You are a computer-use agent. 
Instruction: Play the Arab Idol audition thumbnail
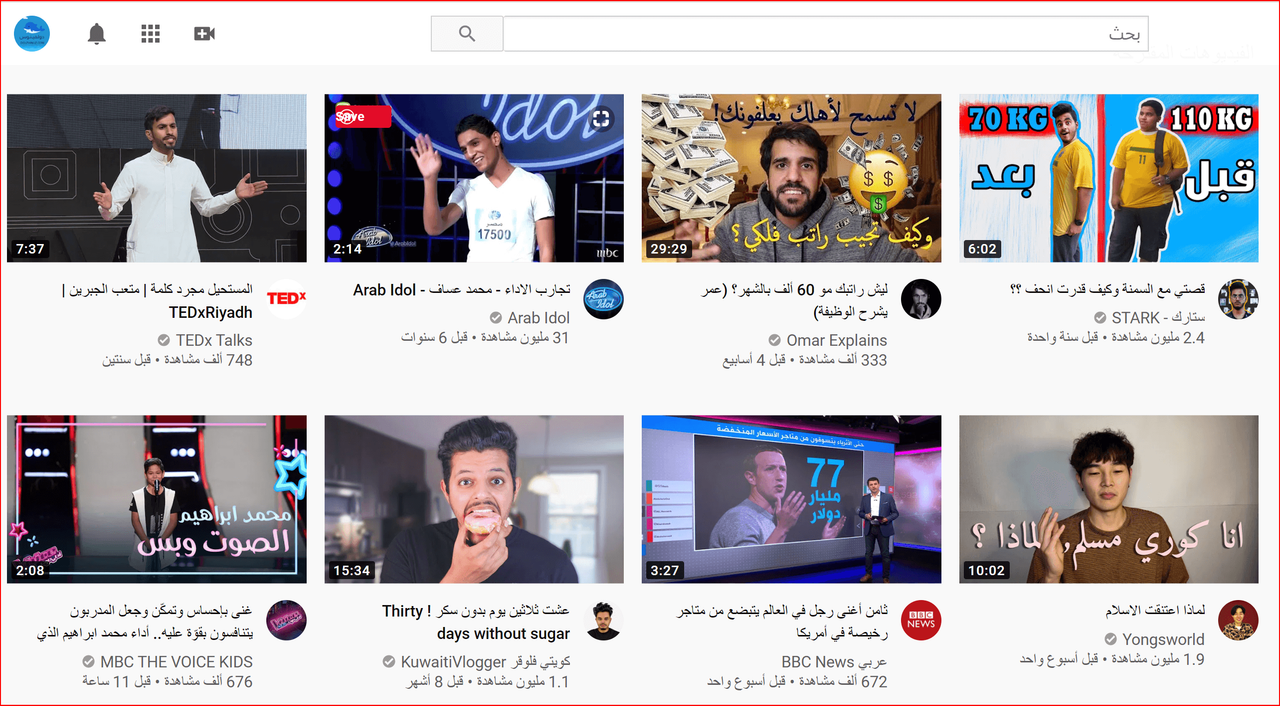click(474, 178)
